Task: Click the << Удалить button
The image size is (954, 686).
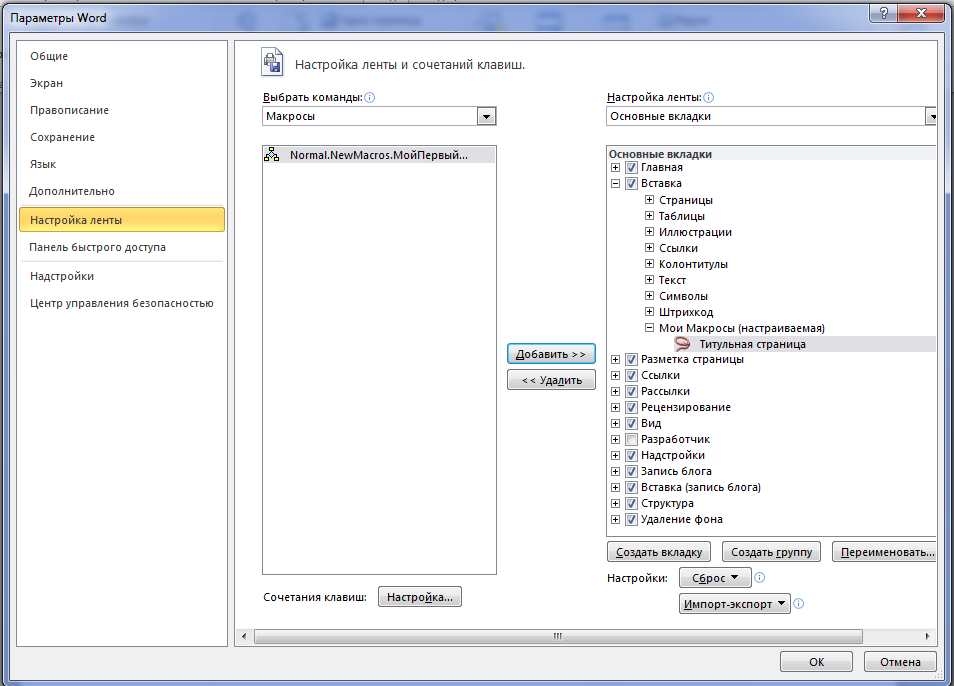Action: (x=551, y=380)
